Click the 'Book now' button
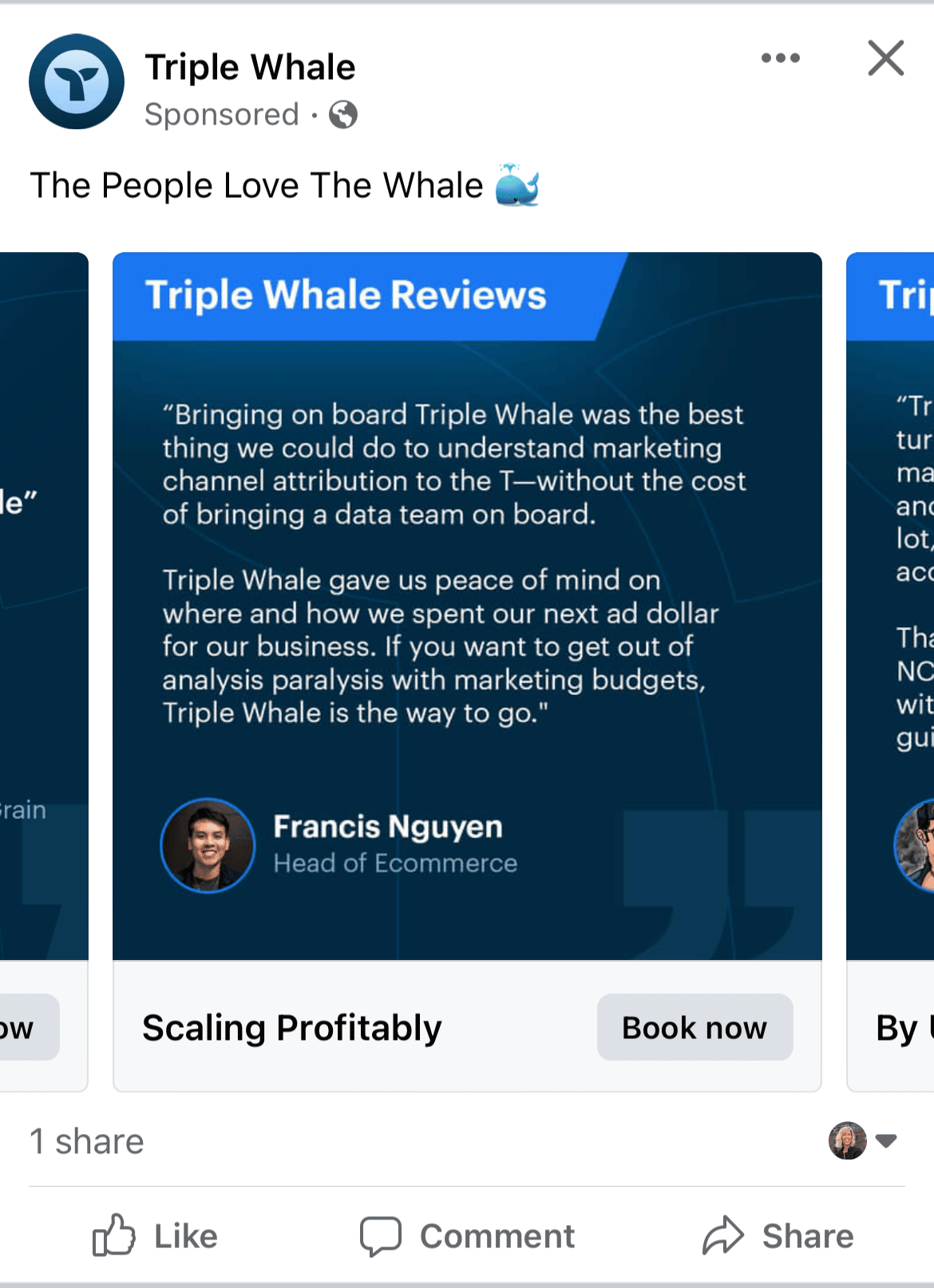 [694, 1028]
